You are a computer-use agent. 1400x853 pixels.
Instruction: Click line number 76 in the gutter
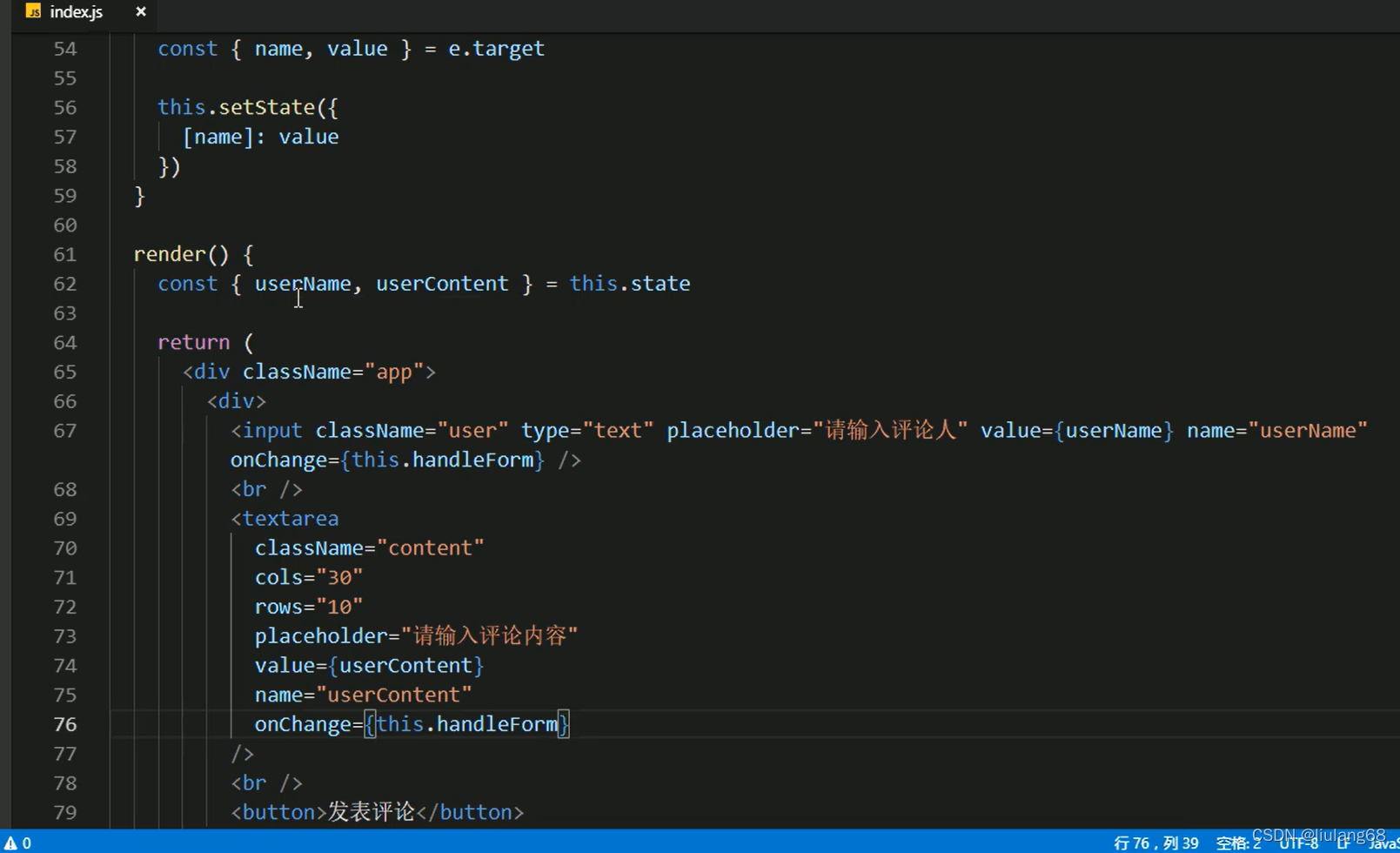tap(65, 724)
